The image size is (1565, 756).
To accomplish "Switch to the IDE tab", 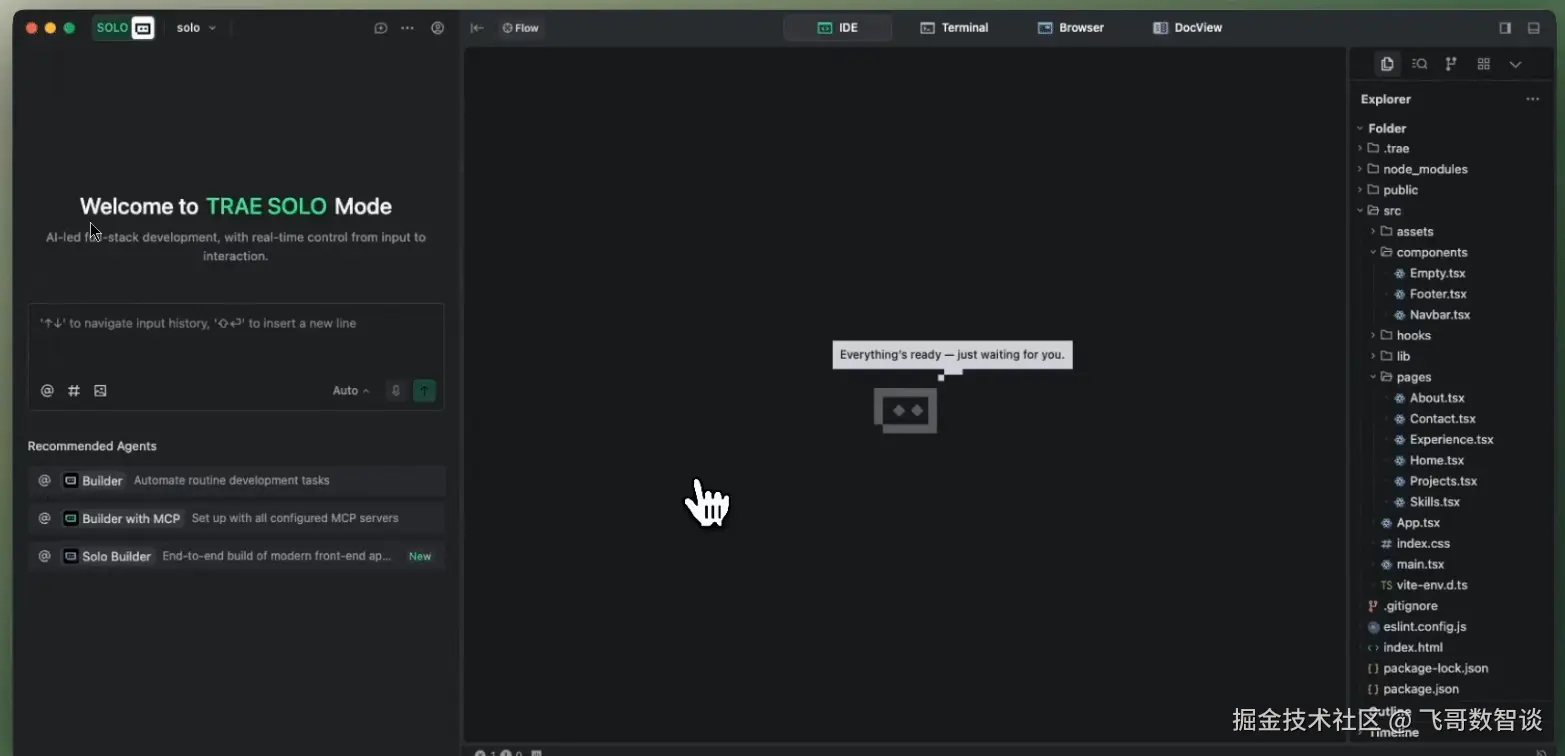I will pyautogui.click(x=838, y=28).
